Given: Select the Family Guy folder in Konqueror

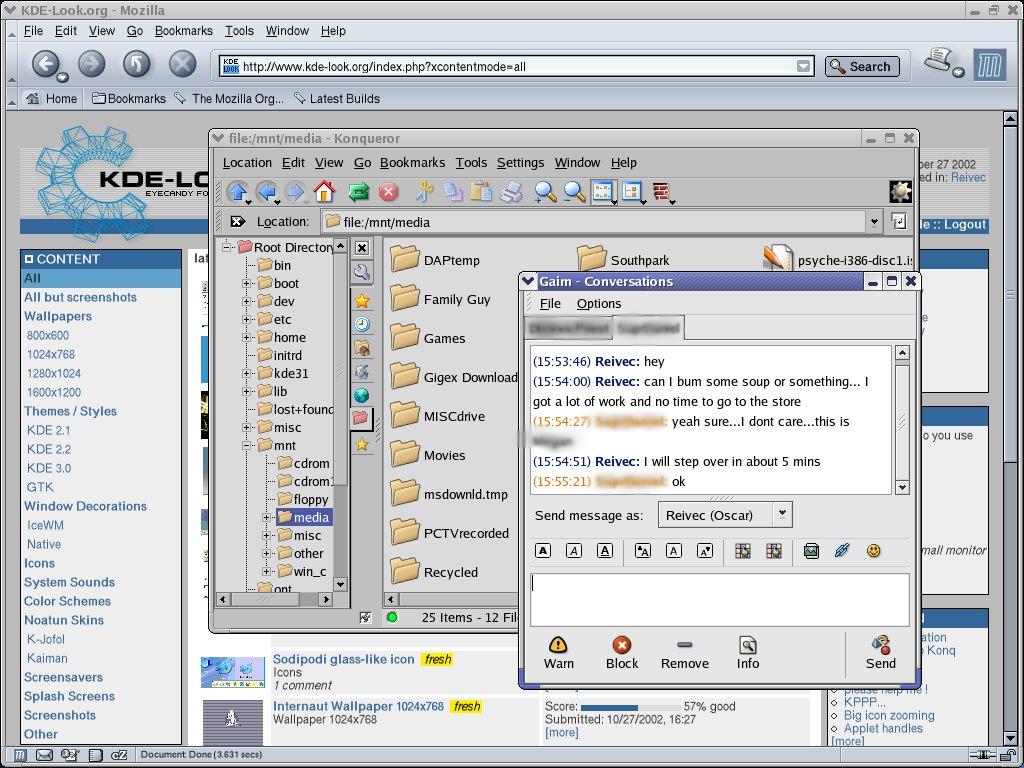Looking at the screenshot, I should pyautogui.click(x=441, y=299).
